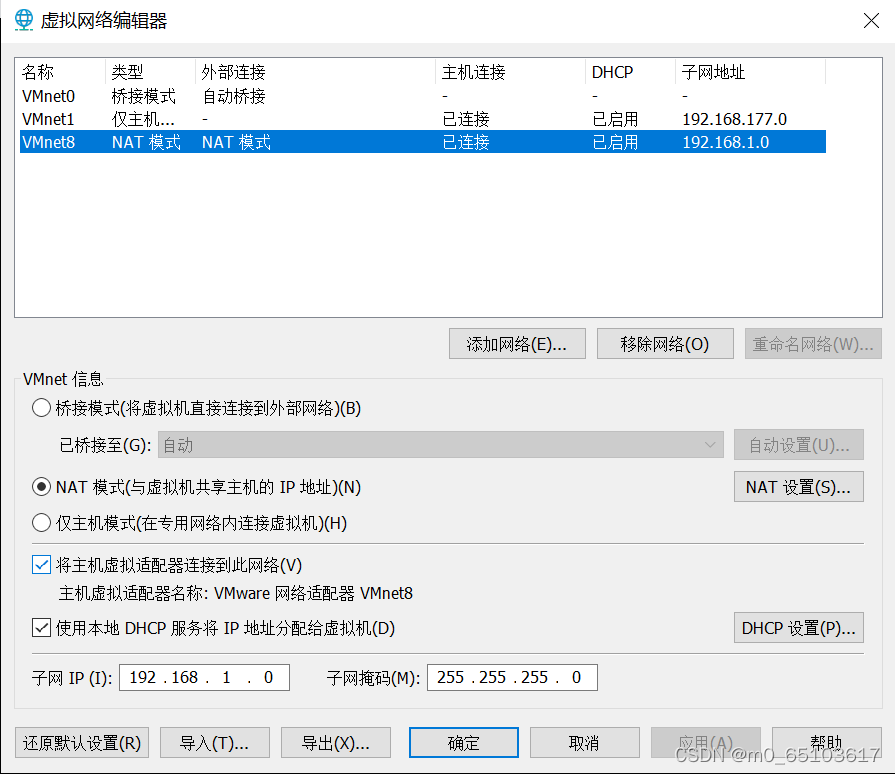
Task: Select the NAT 模式 radio button
Action: coord(41,487)
